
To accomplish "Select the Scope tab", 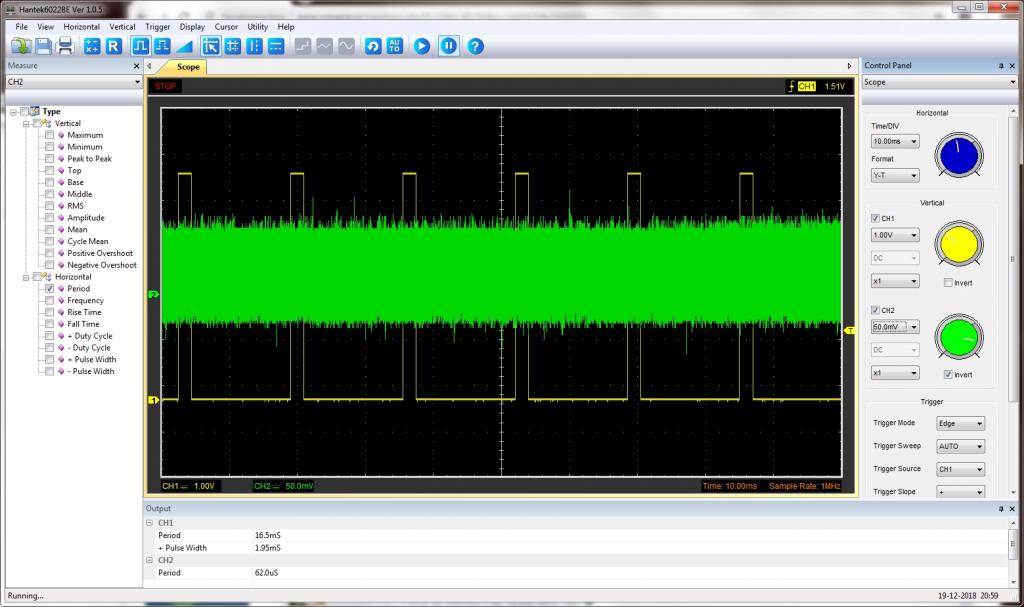I will [188, 67].
